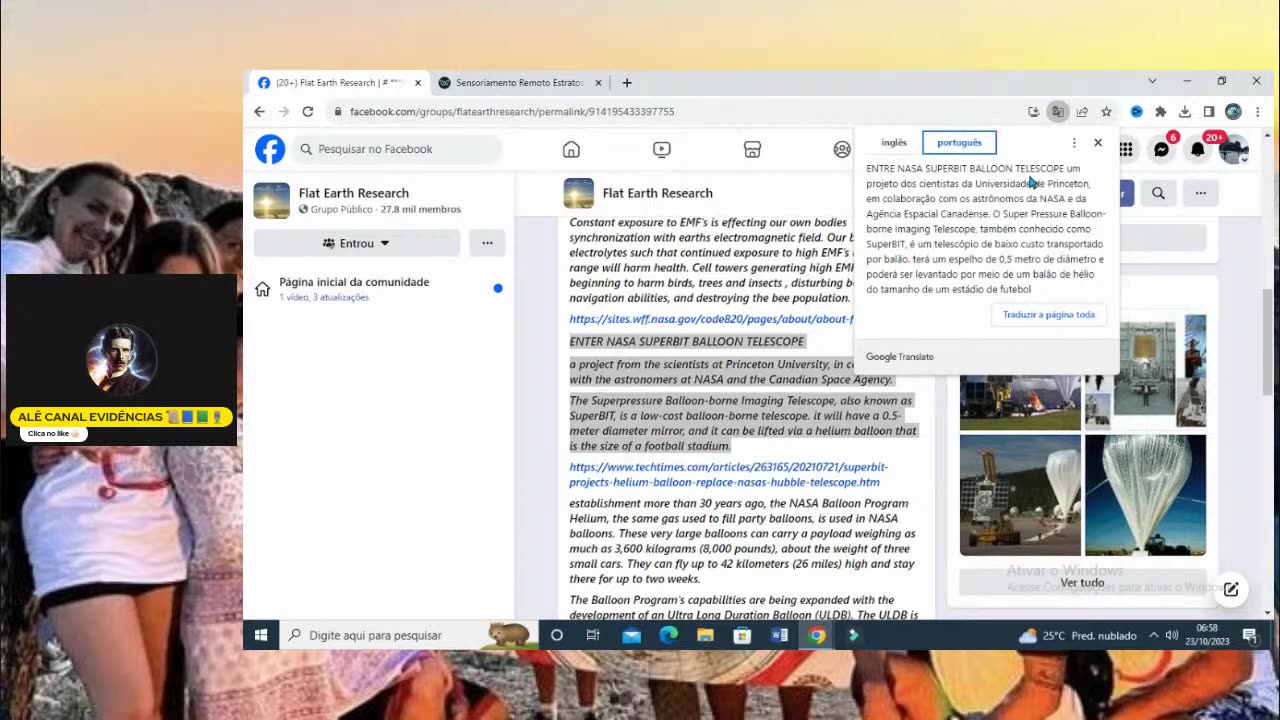This screenshot has width=1280, height=720.
Task: Open sidebar three-dot options next to Entrou
Action: 487,243
